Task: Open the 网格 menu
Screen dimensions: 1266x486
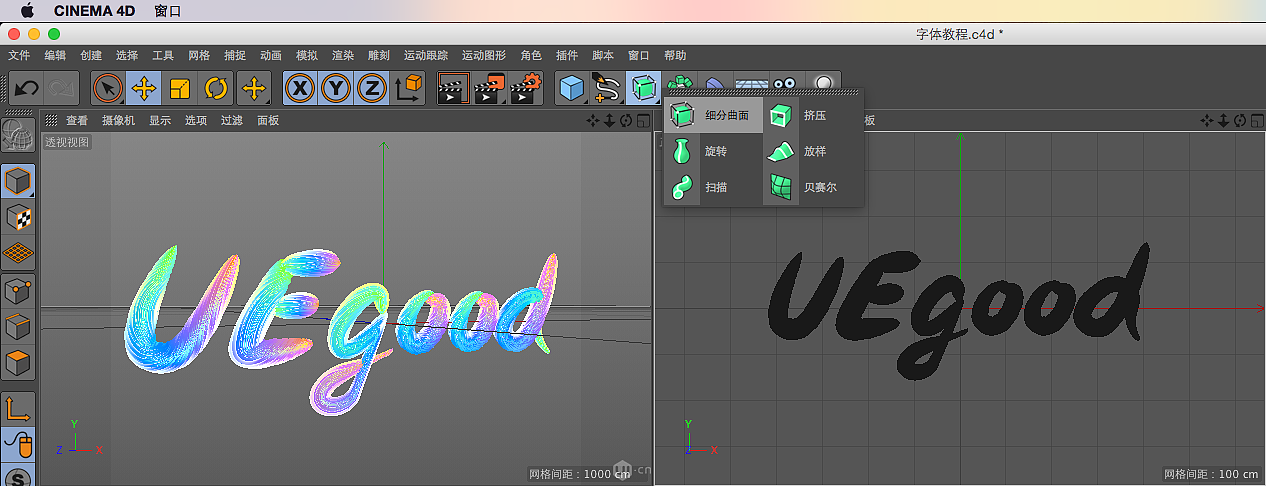Action: [x=199, y=55]
